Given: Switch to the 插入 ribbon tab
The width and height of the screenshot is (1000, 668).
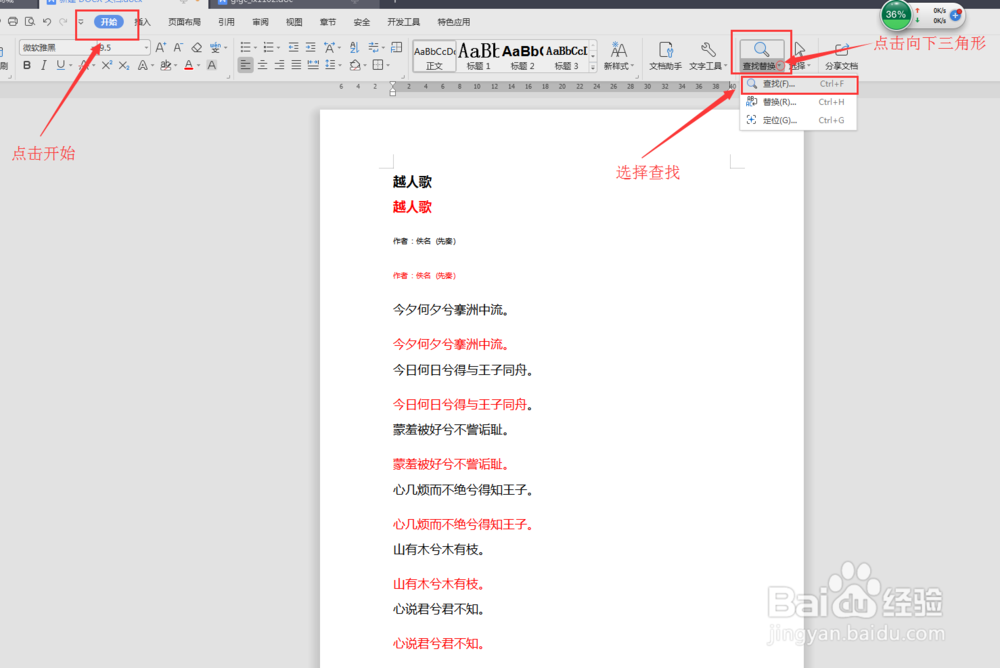Looking at the screenshot, I should coord(143,21).
